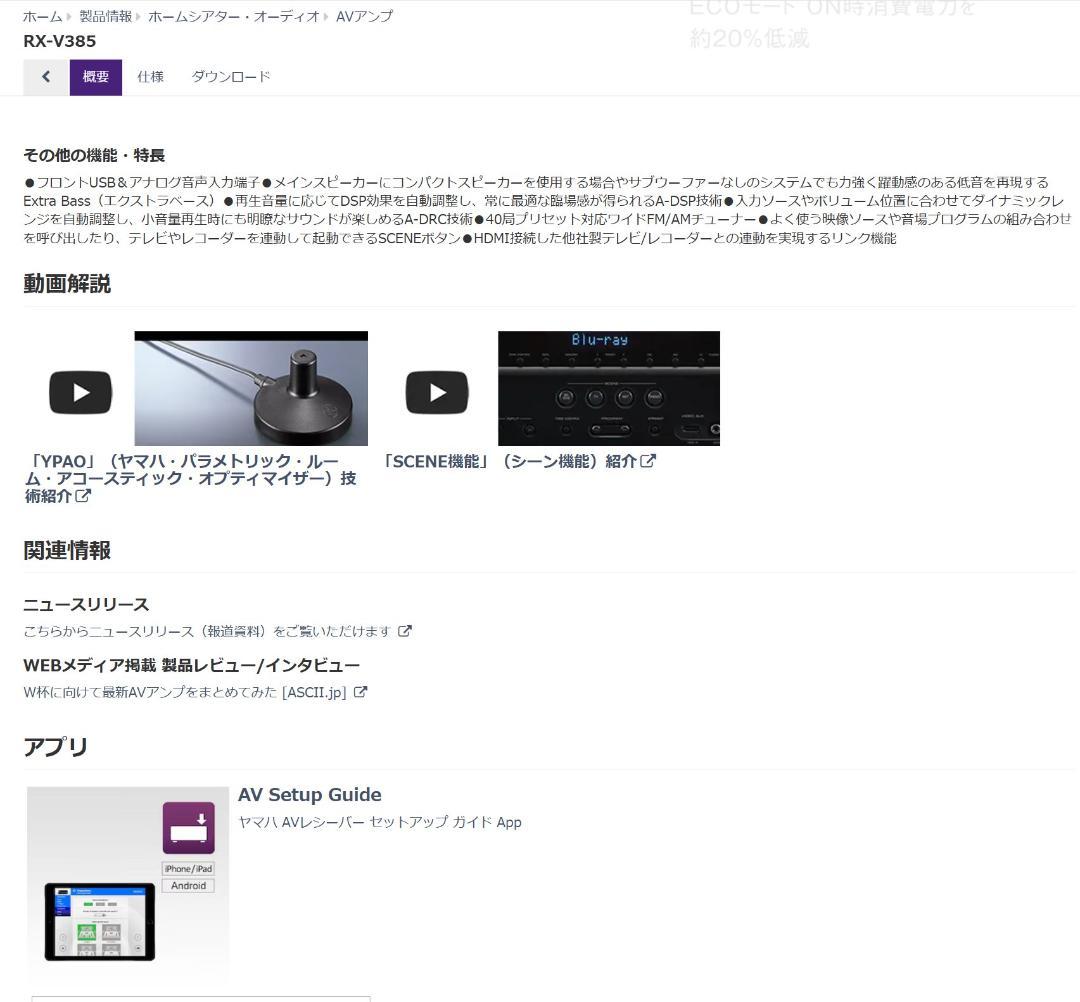Click the back arrow beside the tabs
This screenshot has height=1002, width=1080.
click(45, 76)
